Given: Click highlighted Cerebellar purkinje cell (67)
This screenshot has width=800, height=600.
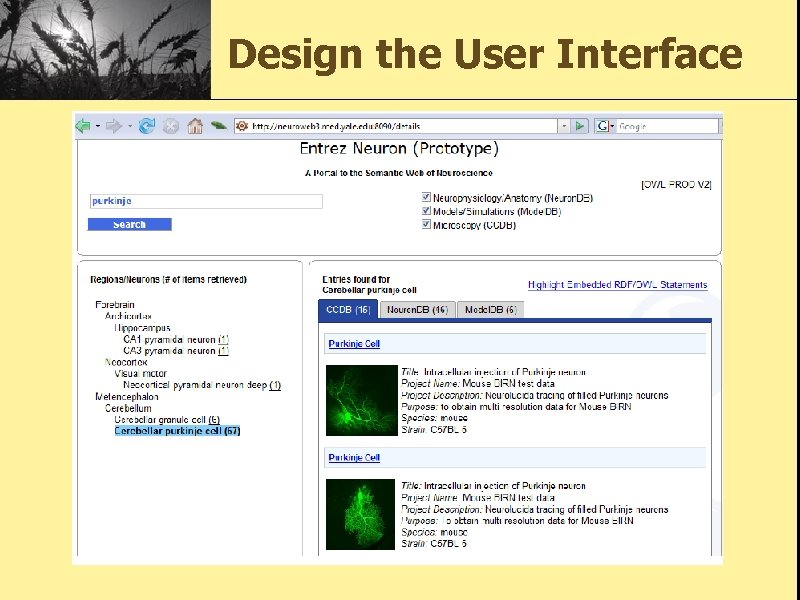Looking at the screenshot, I should [x=177, y=431].
